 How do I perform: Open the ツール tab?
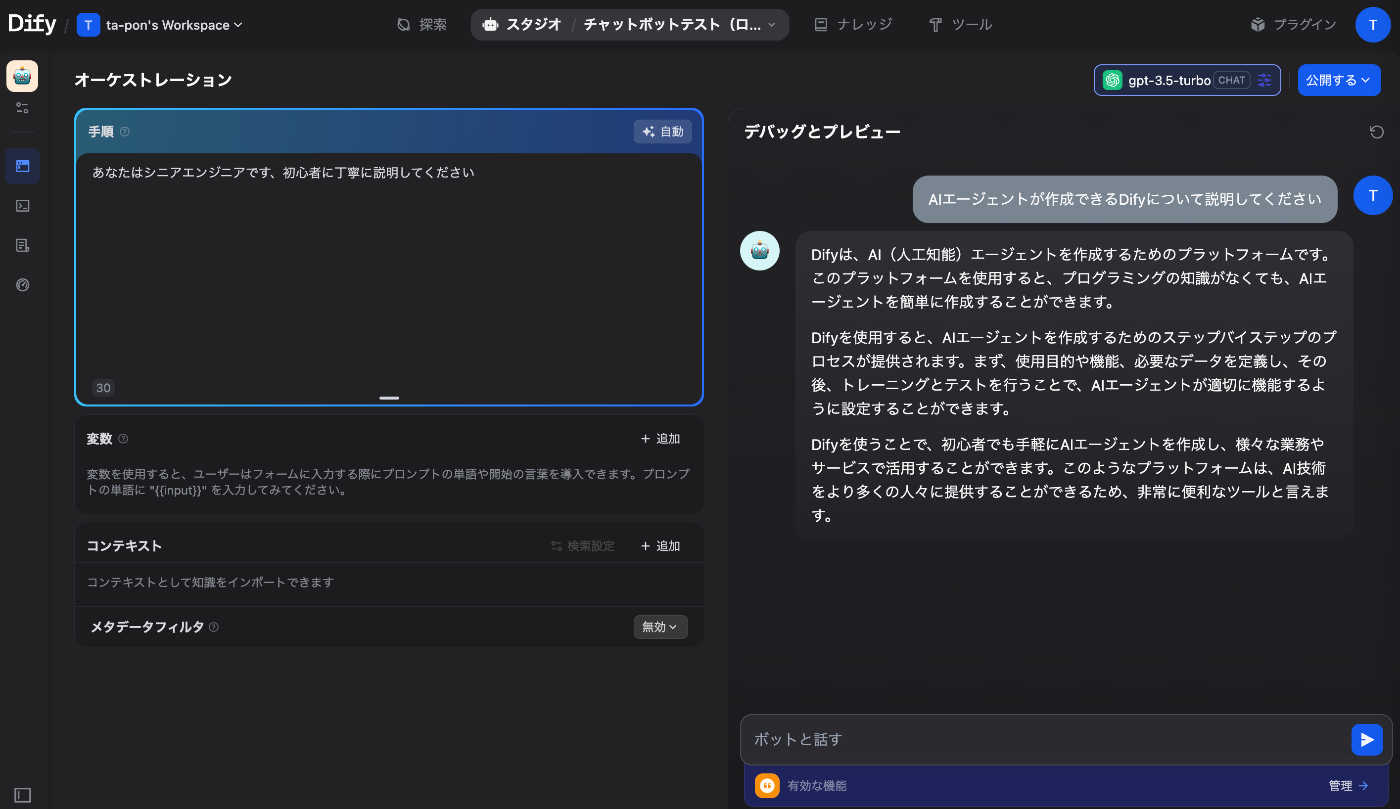pyautogui.click(x=960, y=25)
